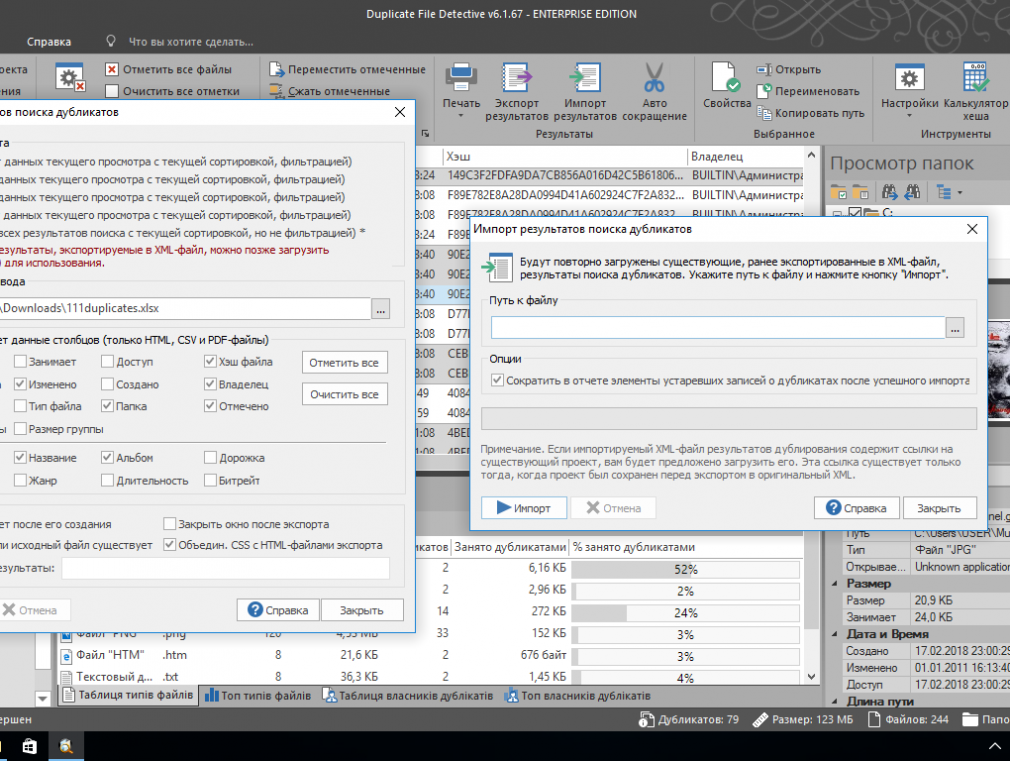Open Microsoft Store from the taskbar
Image resolution: width=1010 pixels, height=761 pixels.
(x=30, y=746)
